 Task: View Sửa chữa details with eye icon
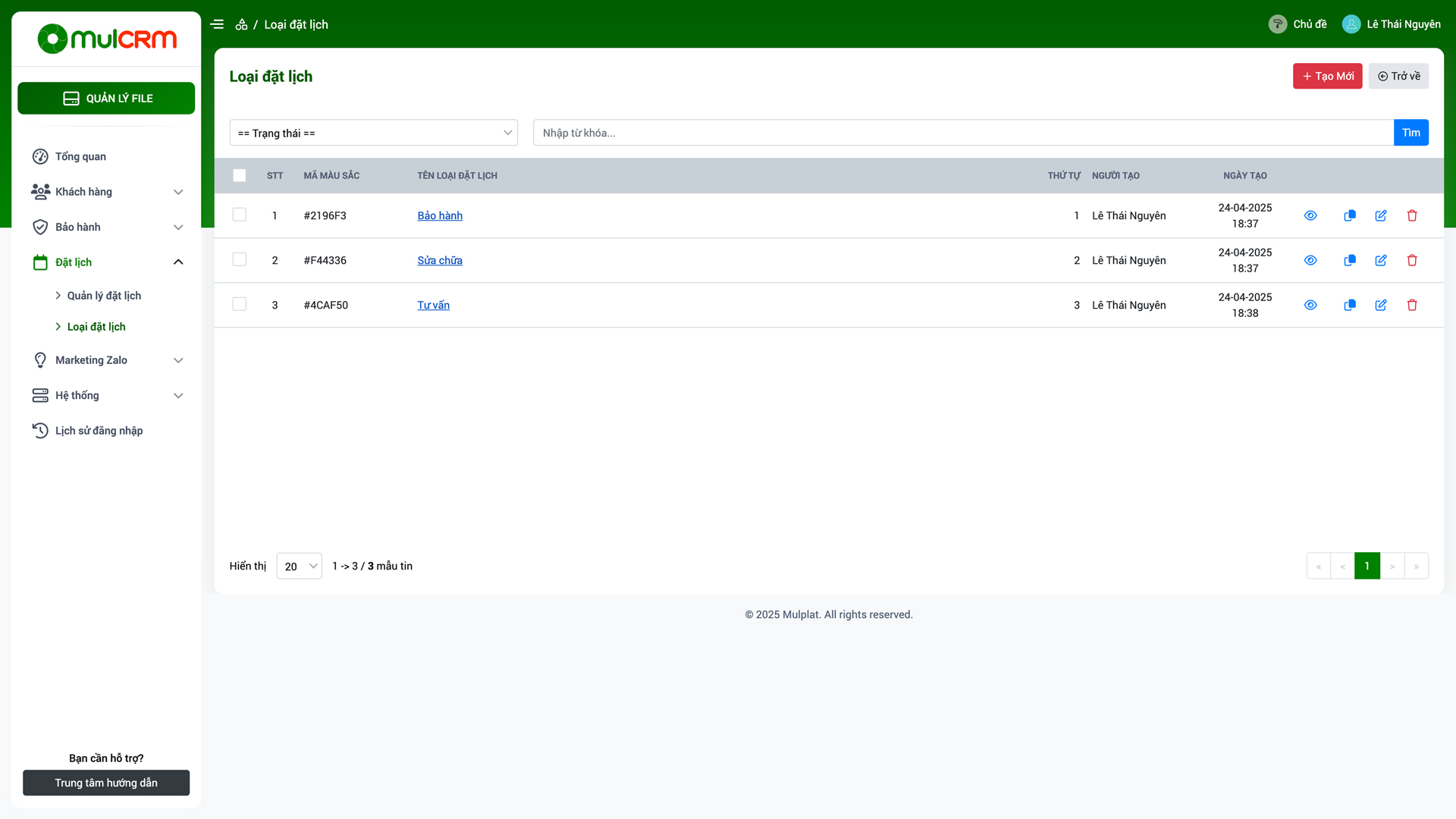pyautogui.click(x=1310, y=260)
